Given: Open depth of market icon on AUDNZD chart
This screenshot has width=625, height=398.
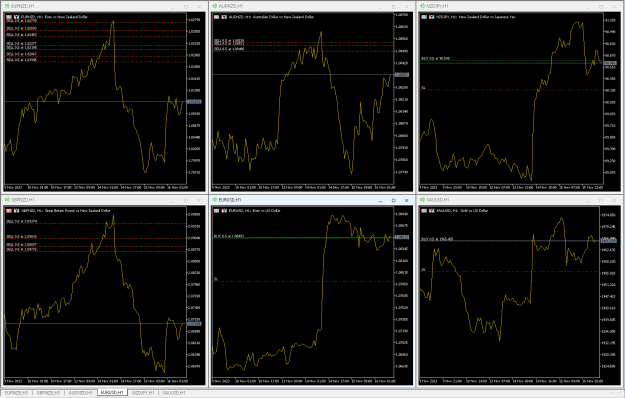Looking at the screenshot, I should click(x=224, y=17).
